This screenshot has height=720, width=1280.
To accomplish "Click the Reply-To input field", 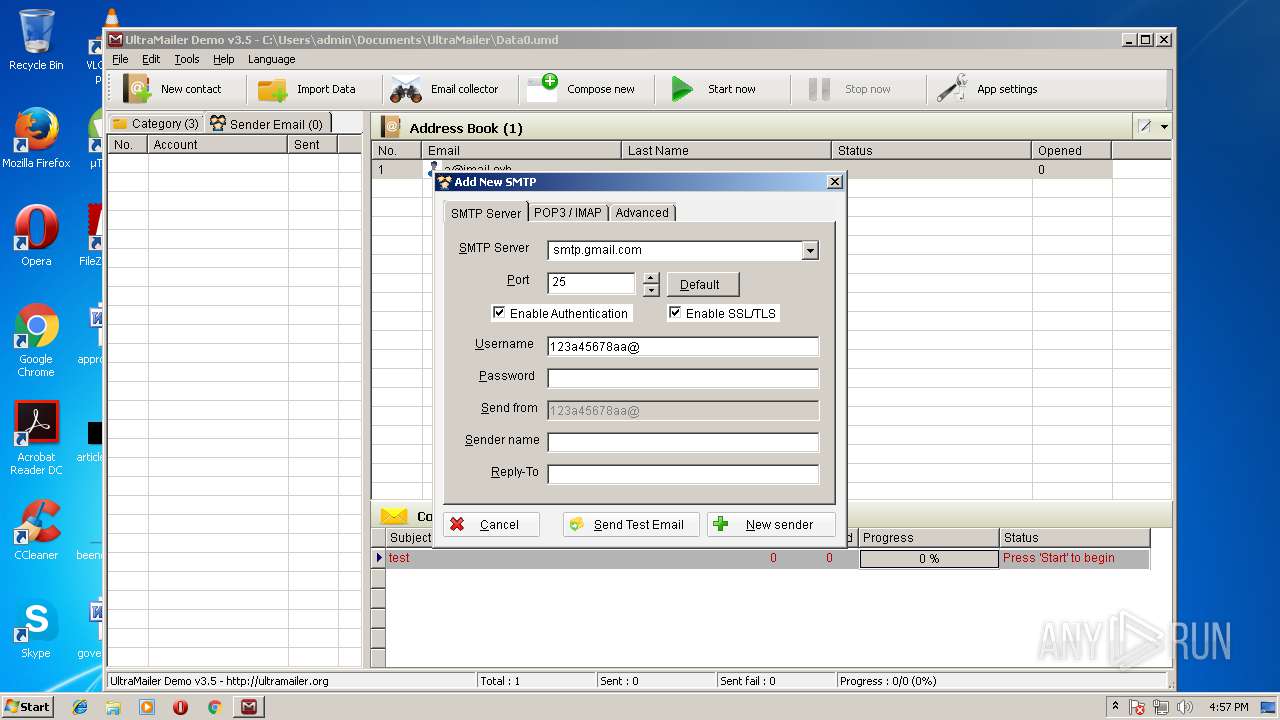I will 683,474.
